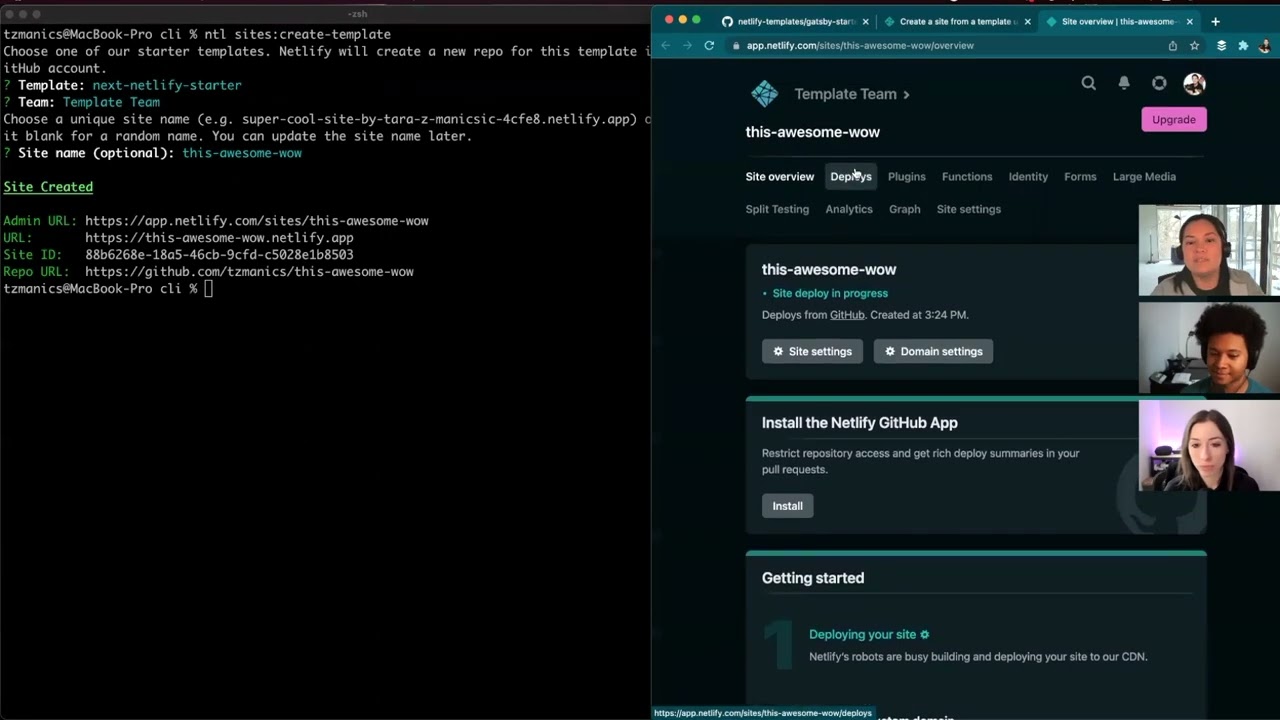Bookmark this page with the star

click(x=1194, y=45)
